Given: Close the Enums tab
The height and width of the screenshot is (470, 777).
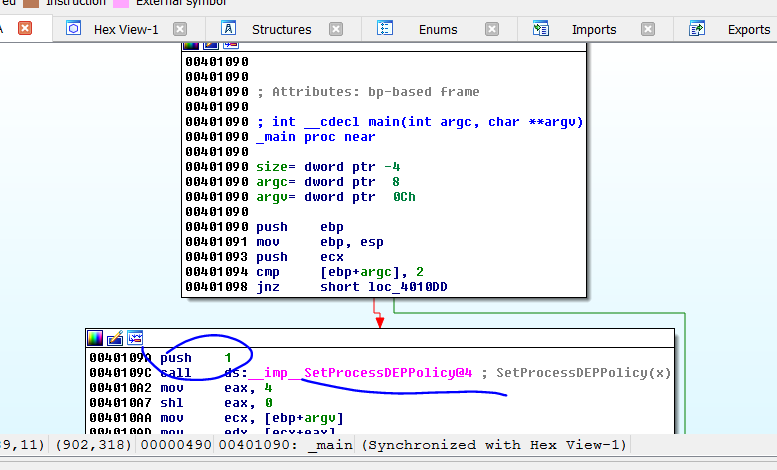Looking at the screenshot, I should 492,29.
